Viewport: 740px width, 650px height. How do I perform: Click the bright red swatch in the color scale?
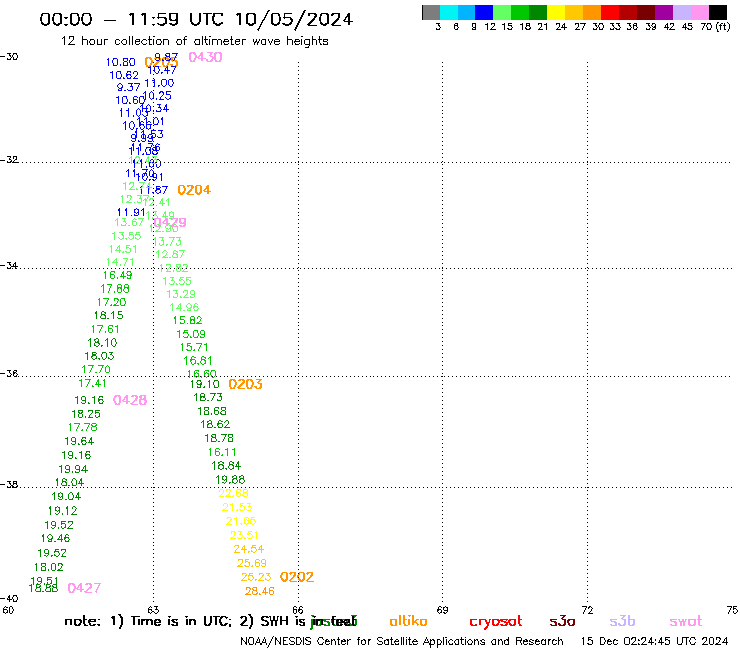[610, 12]
